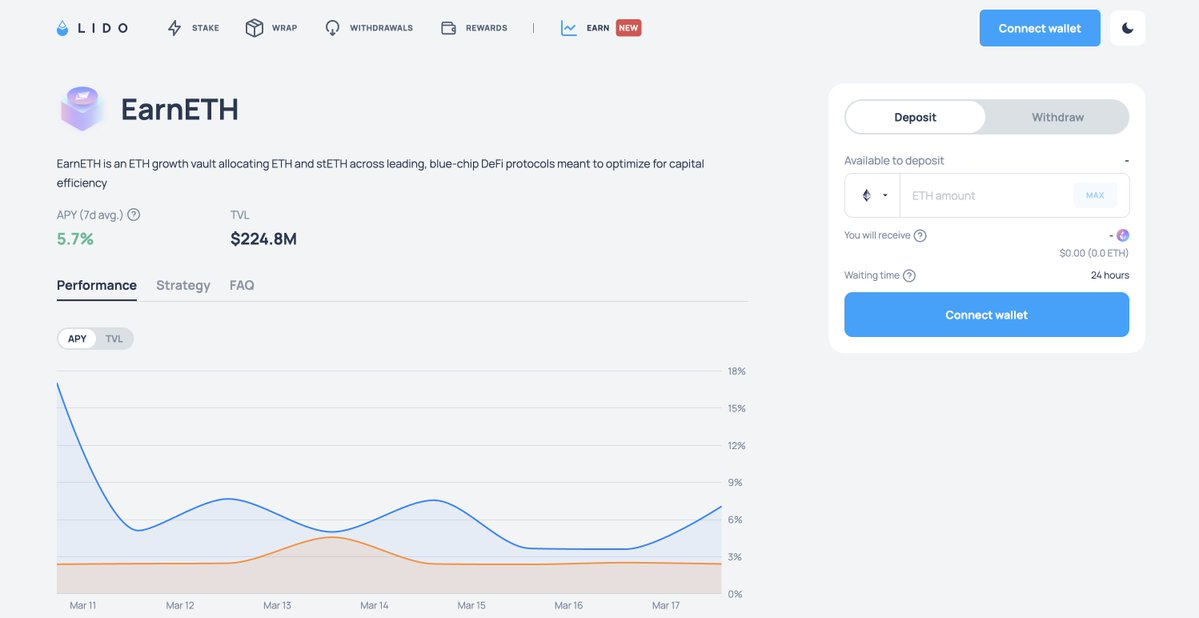Open the STAKE navigation item
Image resolution: width=1199 pixels, height=618 pixels.
[205, 28]
